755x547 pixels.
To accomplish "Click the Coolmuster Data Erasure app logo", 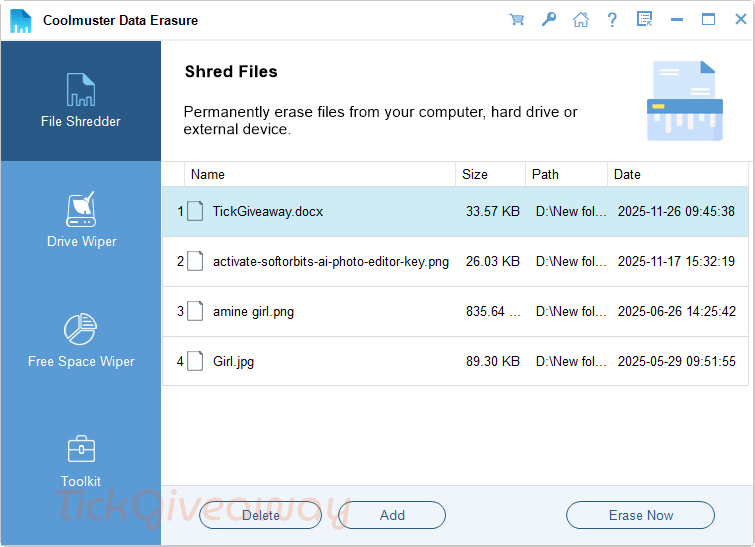I will click(21, 20).
